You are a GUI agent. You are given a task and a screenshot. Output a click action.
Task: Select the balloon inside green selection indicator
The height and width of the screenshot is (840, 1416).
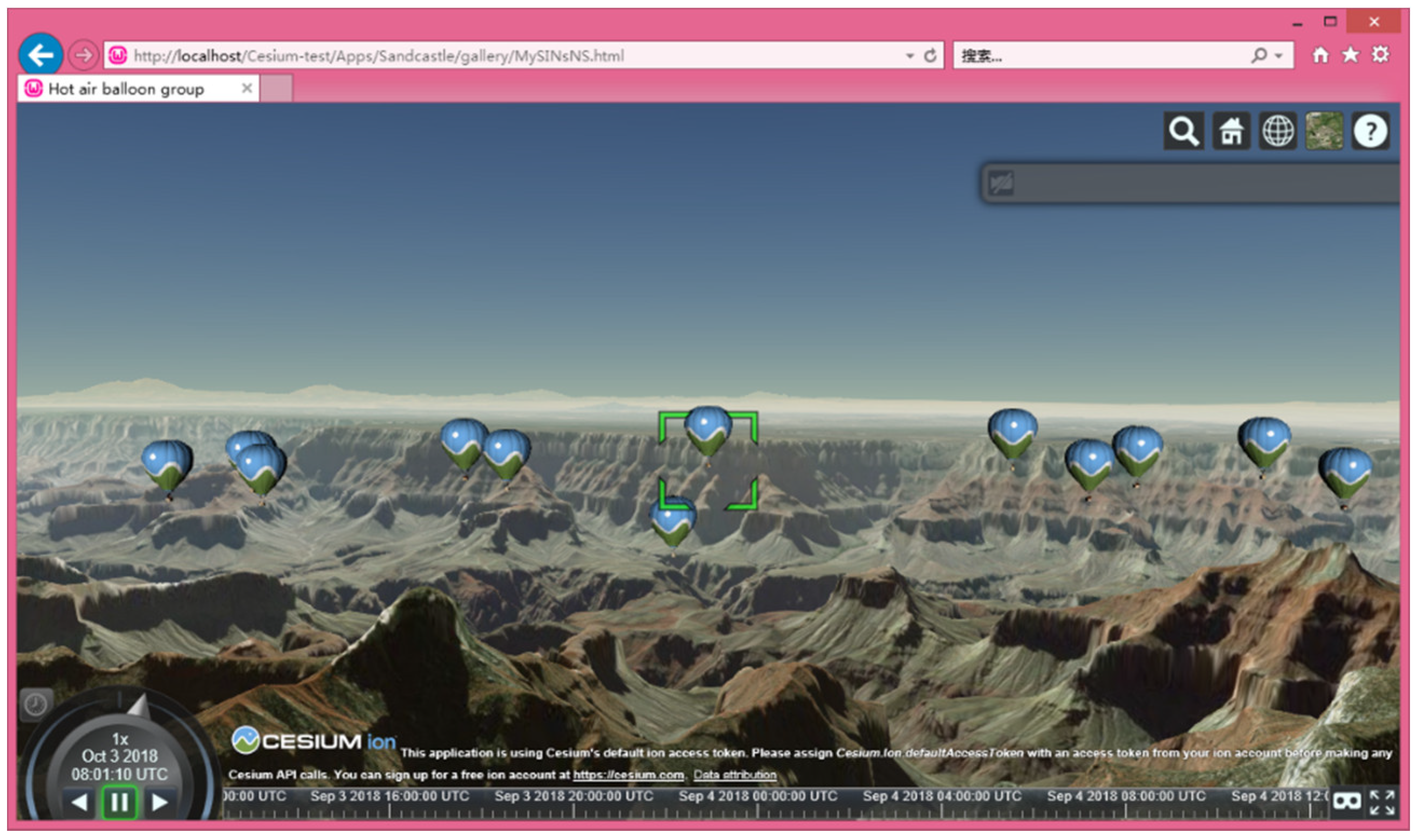(708, 434)
